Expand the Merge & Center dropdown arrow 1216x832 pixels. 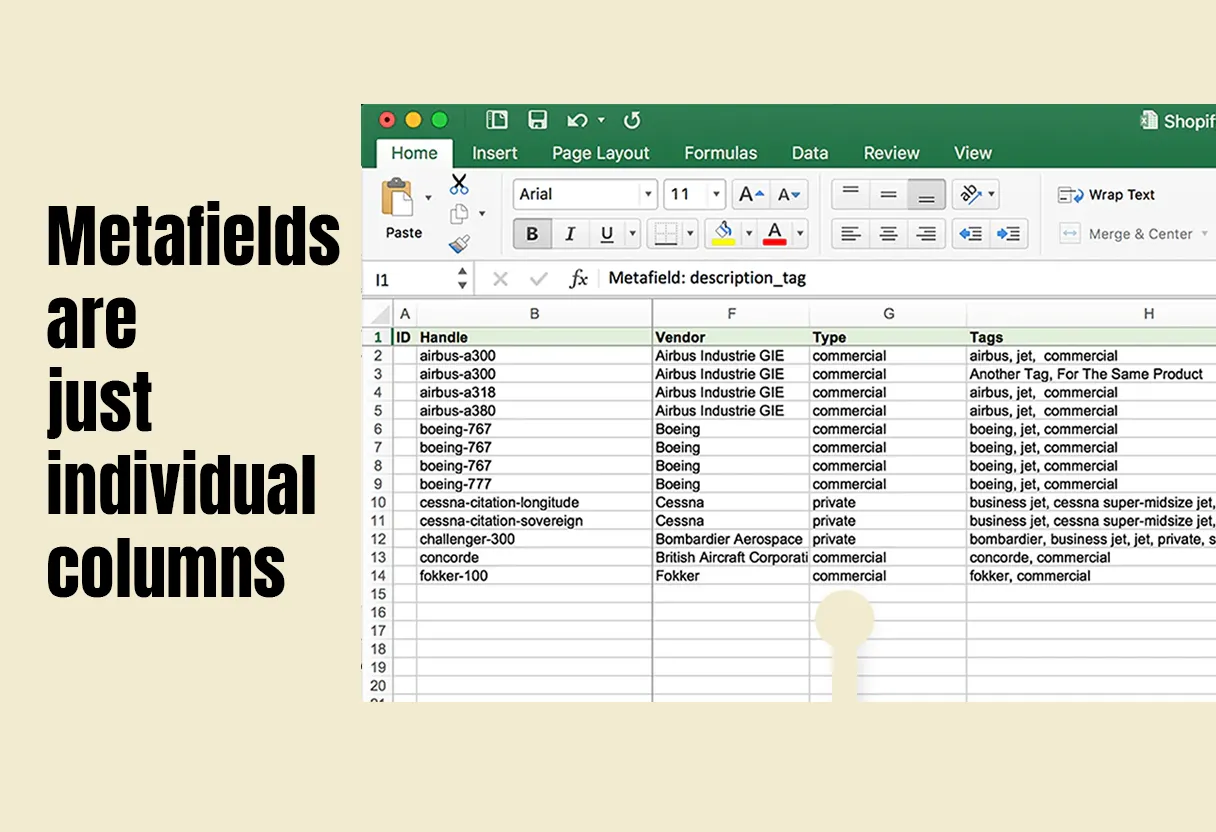pyautogui.click(x=1205, y=234)
